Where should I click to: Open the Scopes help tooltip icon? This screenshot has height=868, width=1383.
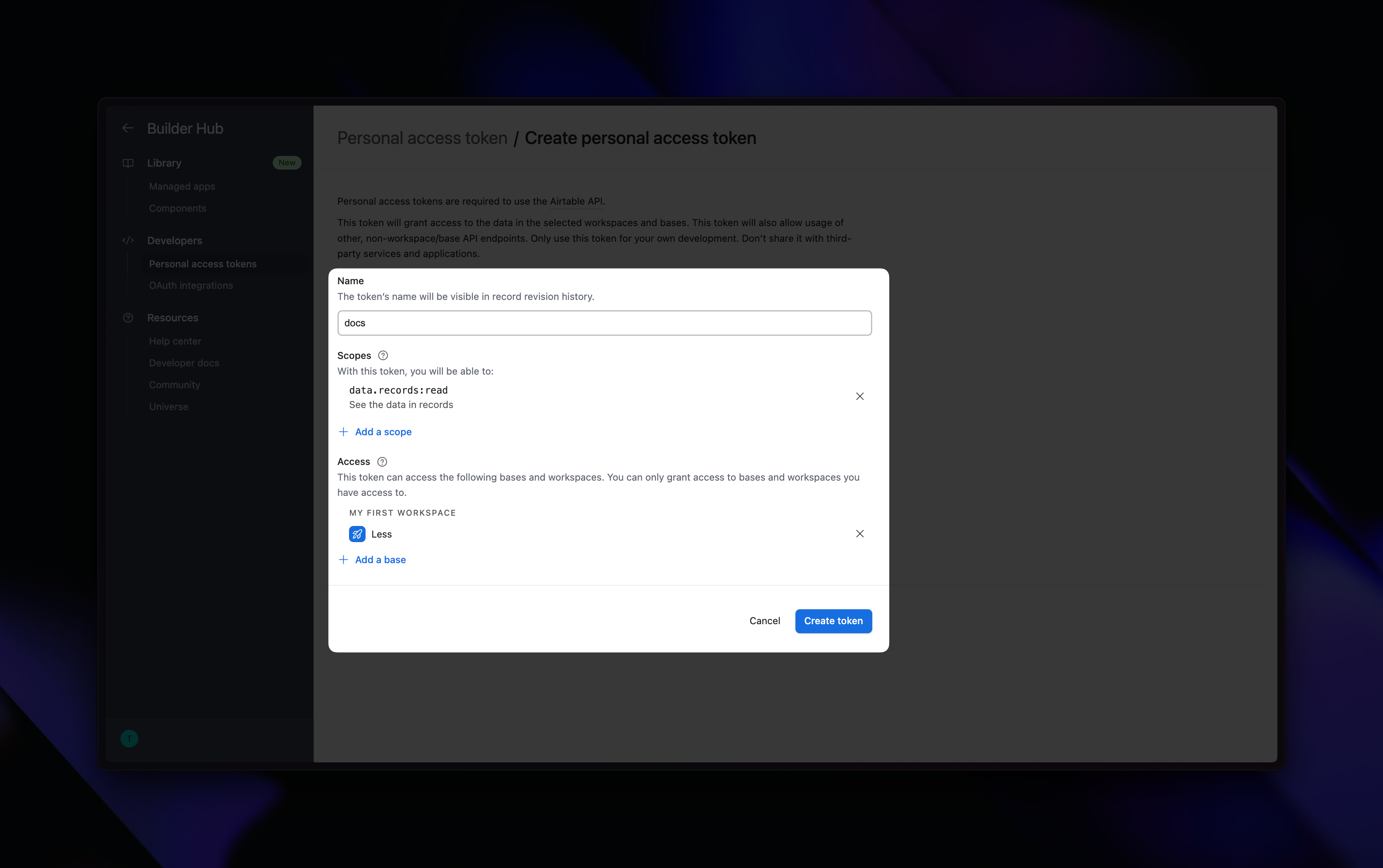tap(383, 355)
